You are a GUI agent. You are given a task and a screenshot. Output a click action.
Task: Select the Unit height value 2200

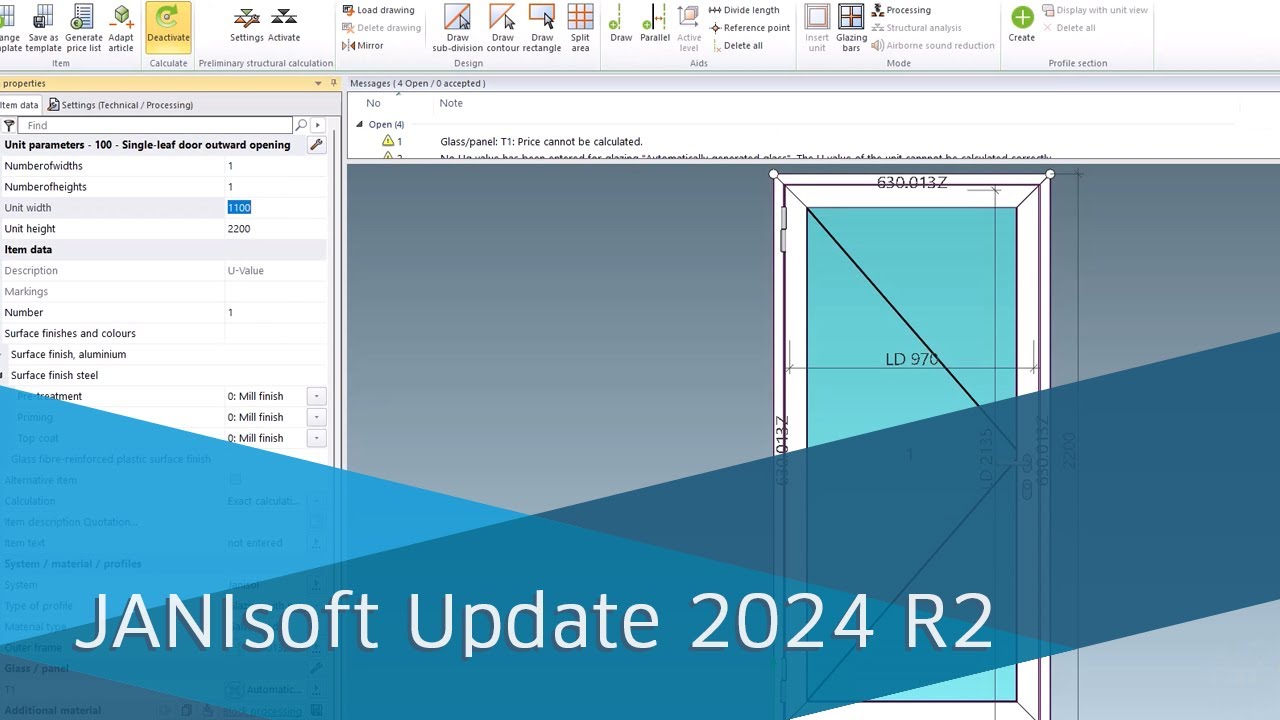[239, 229]
